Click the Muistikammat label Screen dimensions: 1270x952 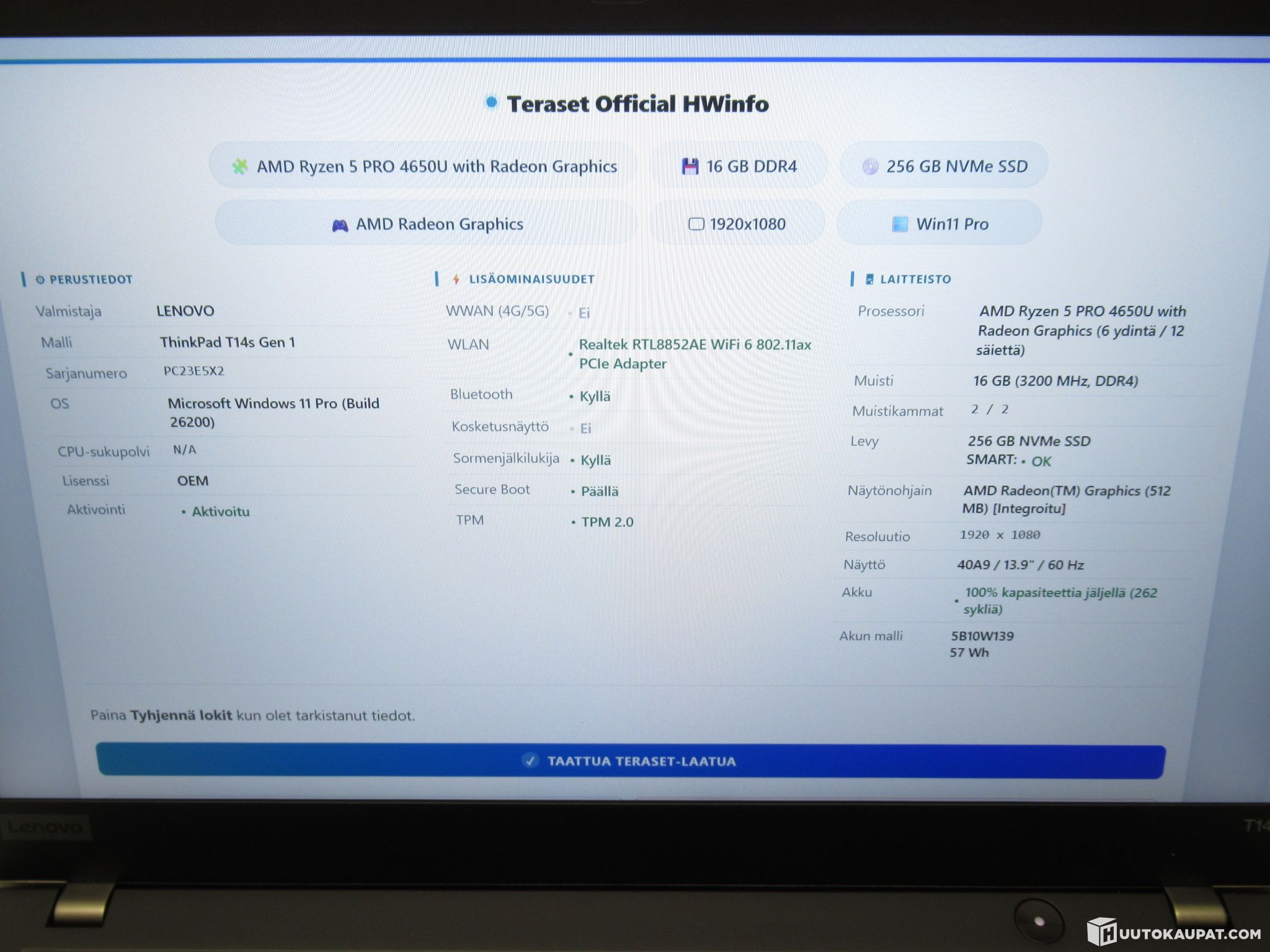point(898,411)
